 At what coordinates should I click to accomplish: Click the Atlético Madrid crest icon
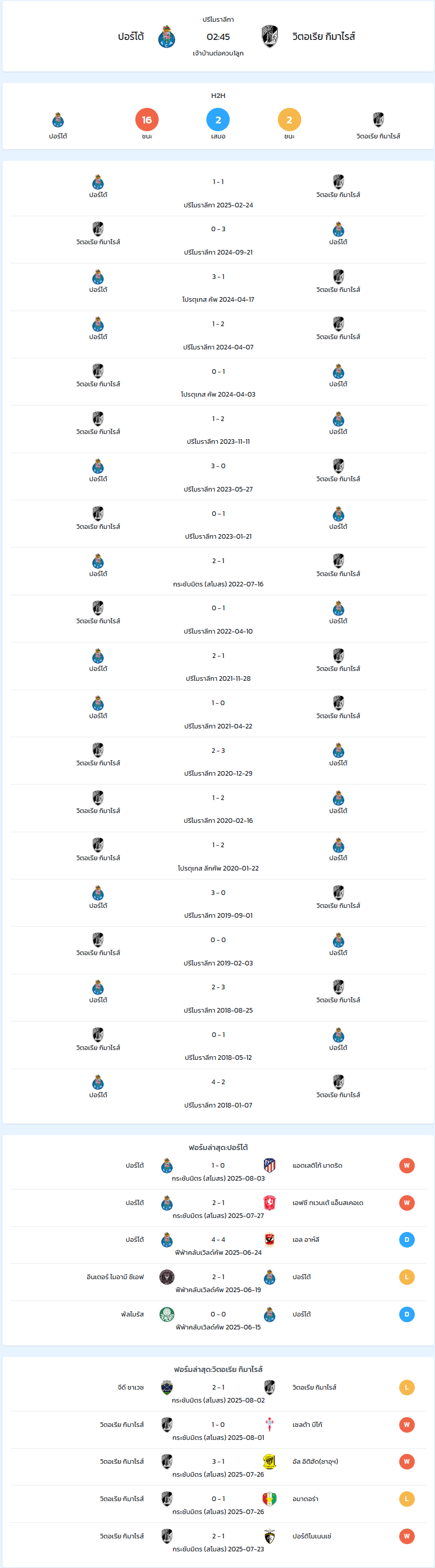(270, 1165)
